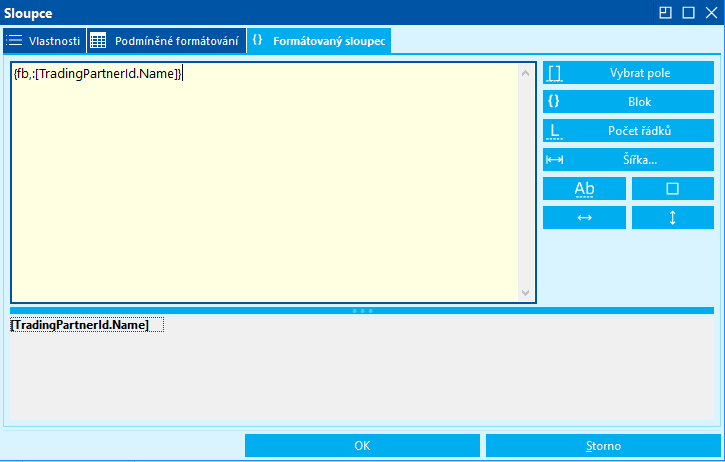Maximize the Sloupce window
725x462 pixels.
688,12
